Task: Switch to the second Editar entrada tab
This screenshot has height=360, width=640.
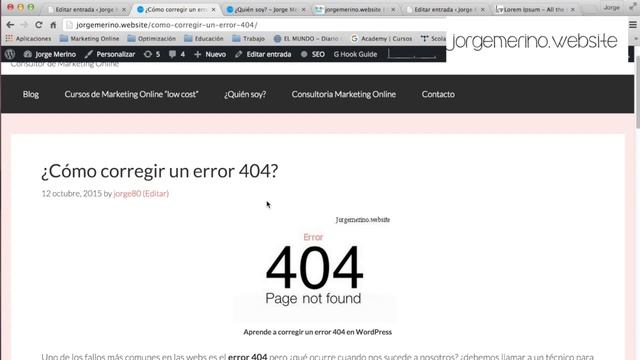Action: tap(445, 9)
